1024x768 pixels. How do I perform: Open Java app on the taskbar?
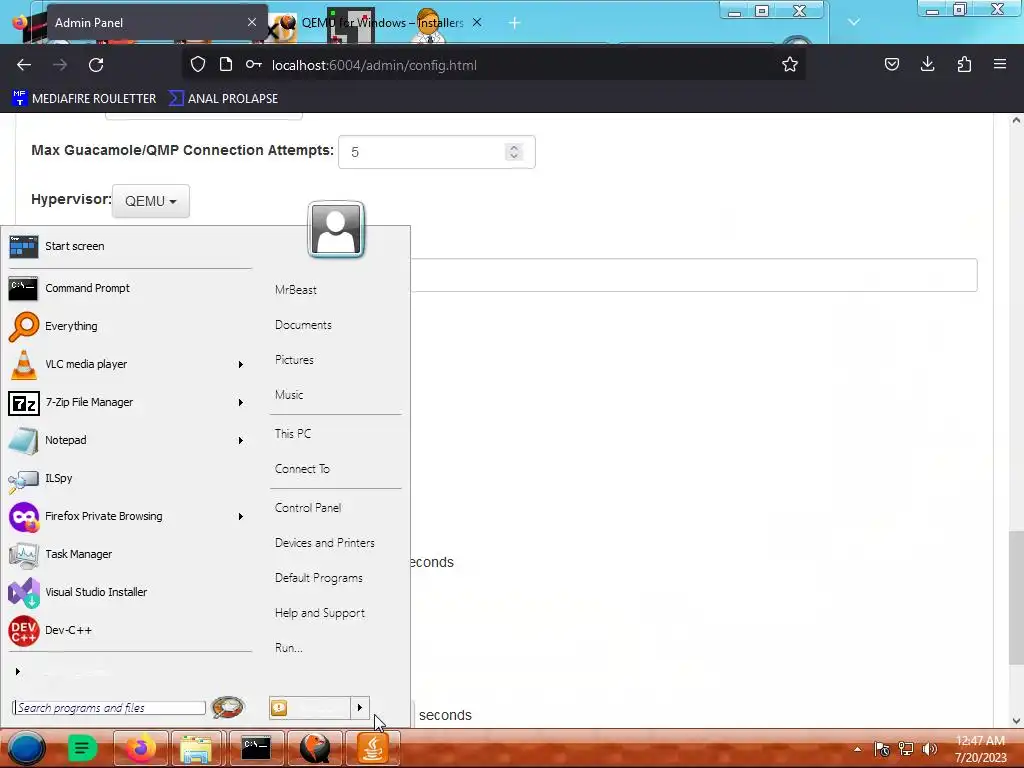[372, 748]
